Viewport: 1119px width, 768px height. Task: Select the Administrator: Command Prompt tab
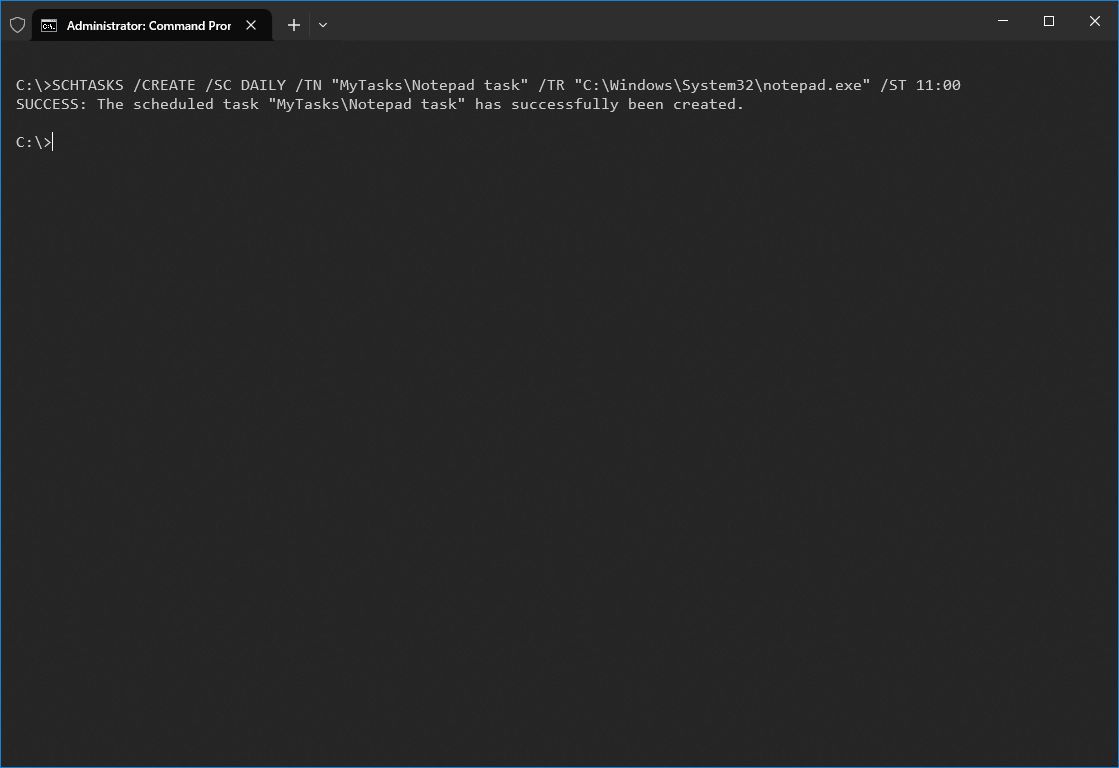pos(150,24)
